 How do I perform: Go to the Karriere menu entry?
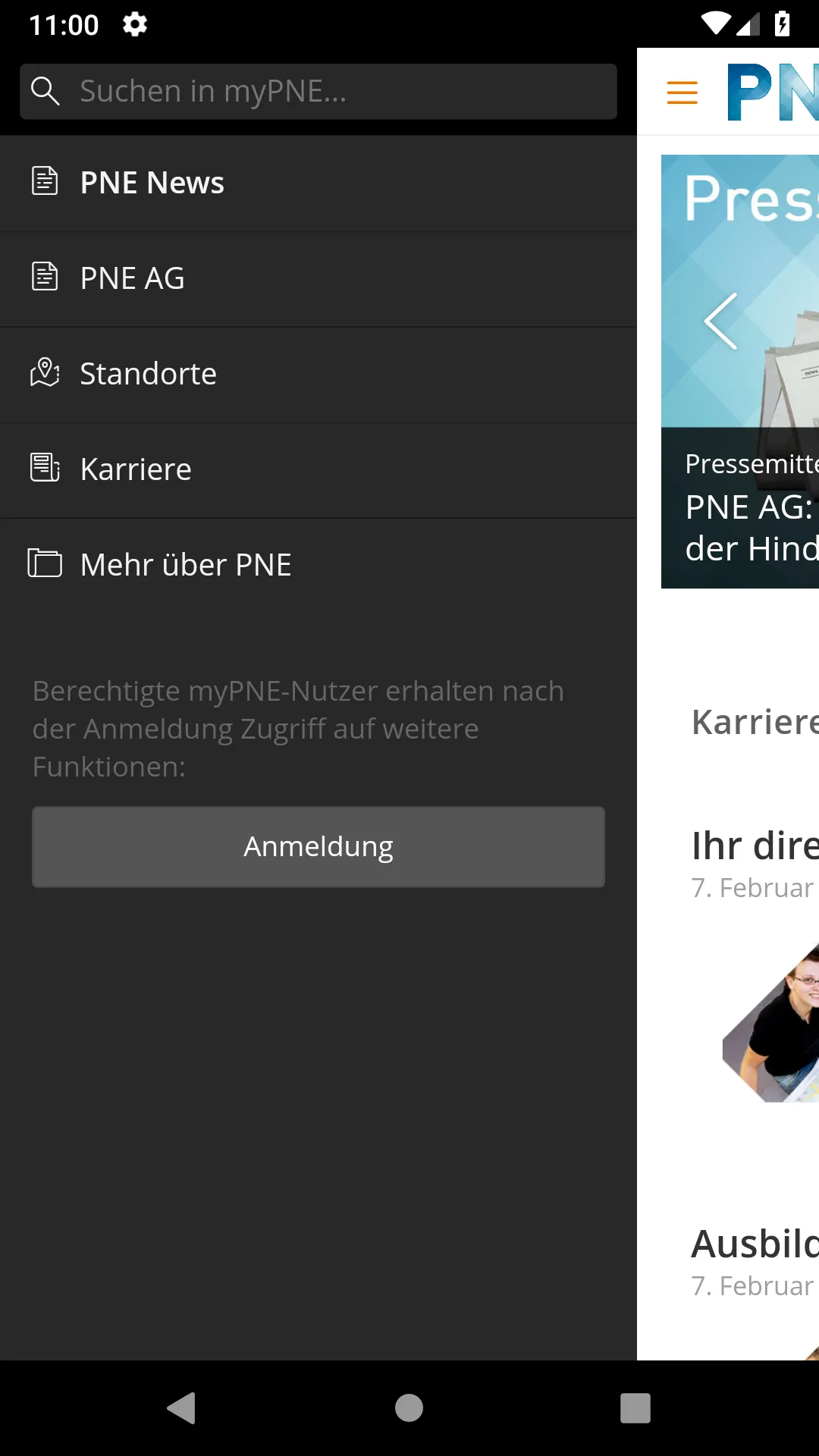point(318,469)
